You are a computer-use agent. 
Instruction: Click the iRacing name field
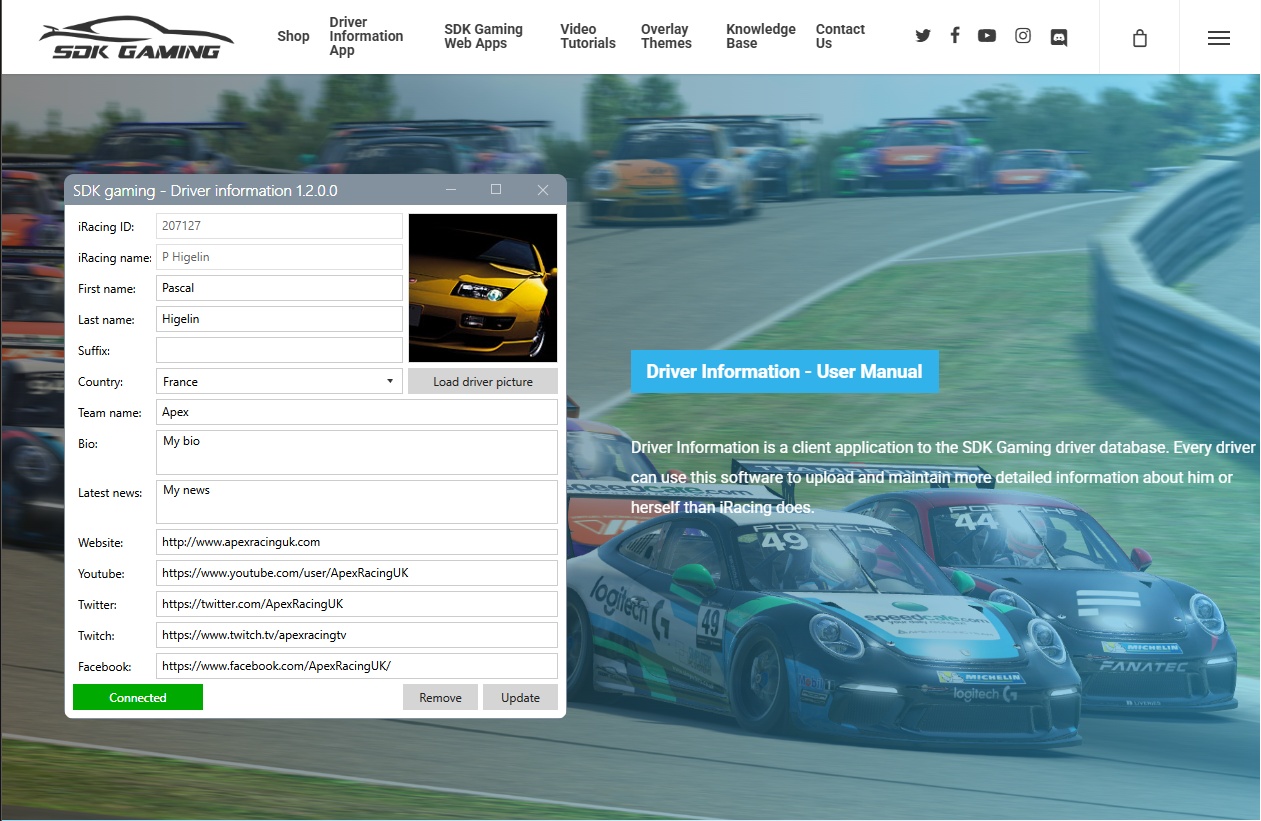coord(279,257)
